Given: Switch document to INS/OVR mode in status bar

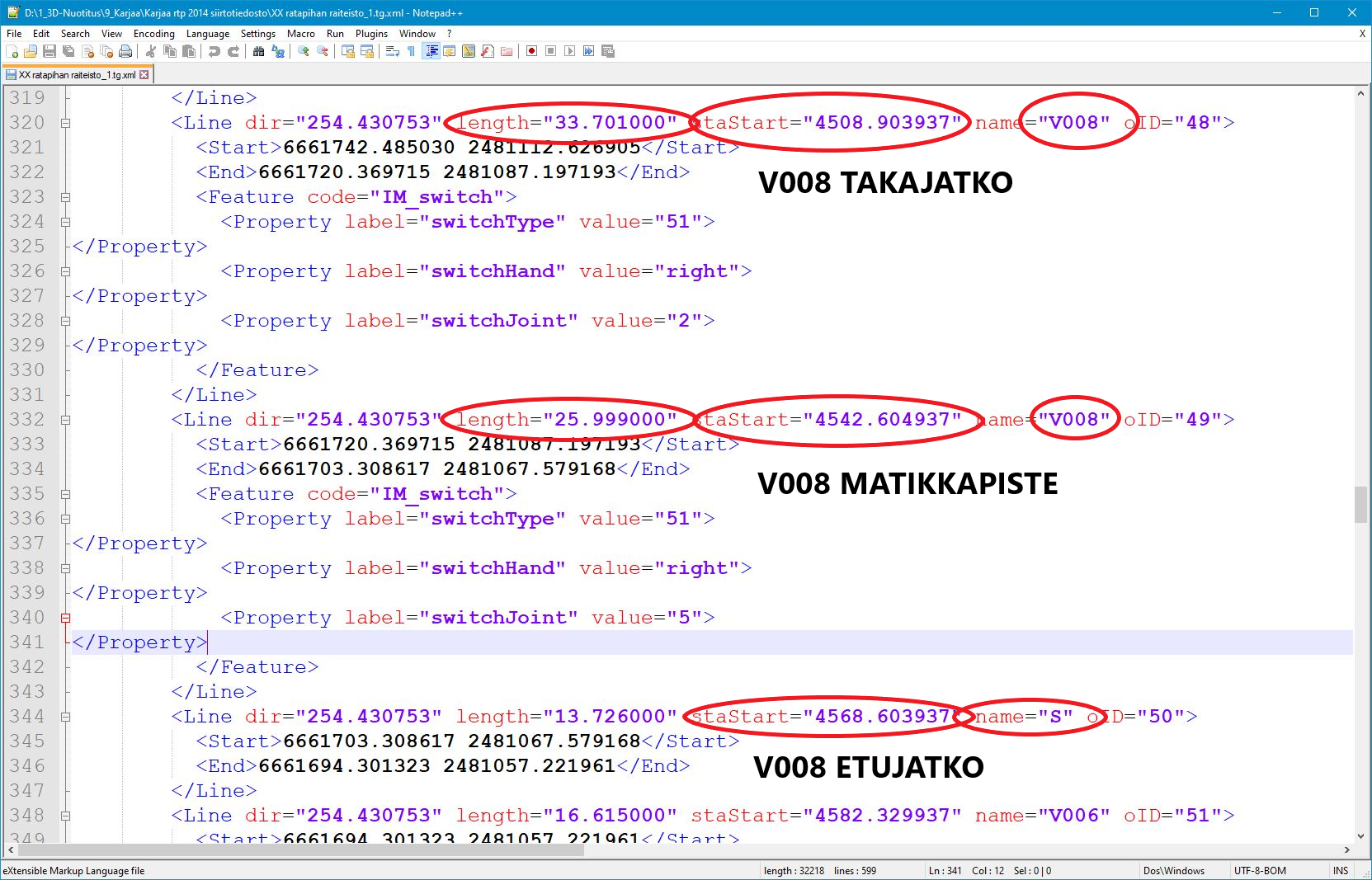Looking at the screenshot, I should tap(1340, 870).
